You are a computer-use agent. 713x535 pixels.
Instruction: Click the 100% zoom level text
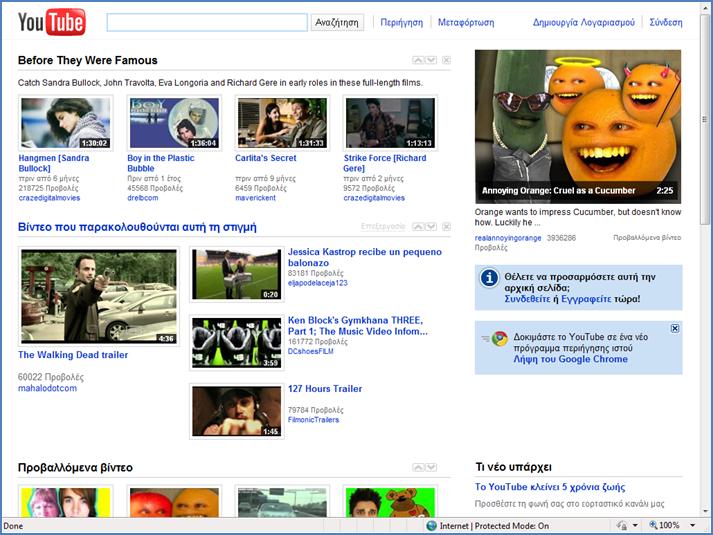[x=669, y=525]
